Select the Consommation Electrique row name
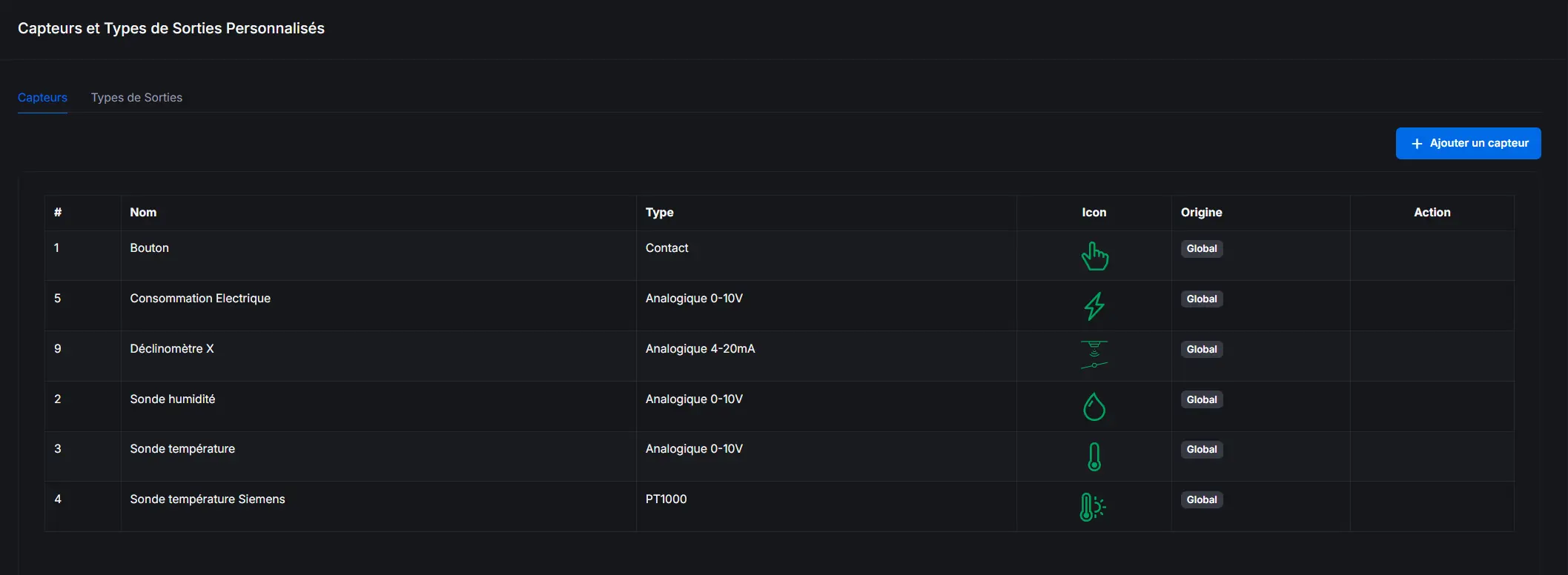Viewport: 1568px width, 575px height. click(200, 299)
